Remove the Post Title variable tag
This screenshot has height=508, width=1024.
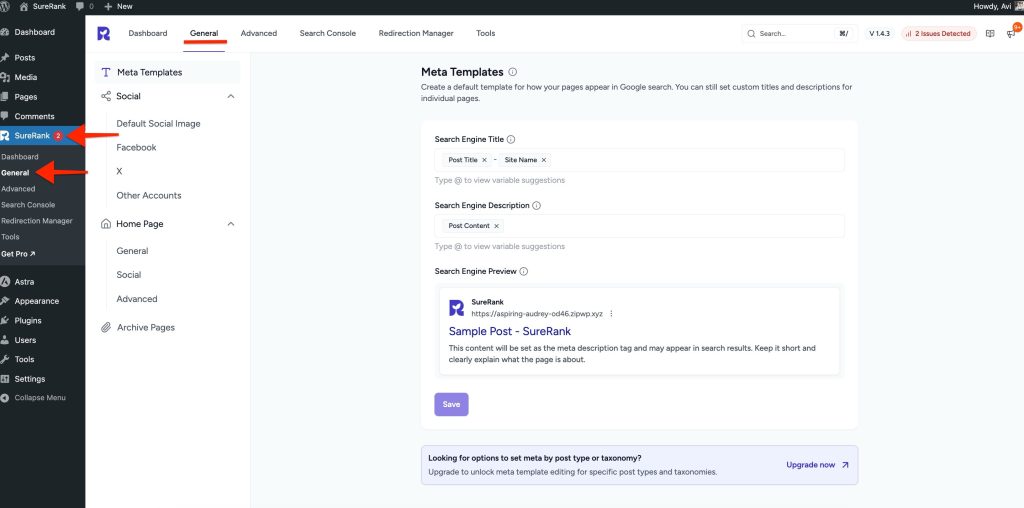484,160
